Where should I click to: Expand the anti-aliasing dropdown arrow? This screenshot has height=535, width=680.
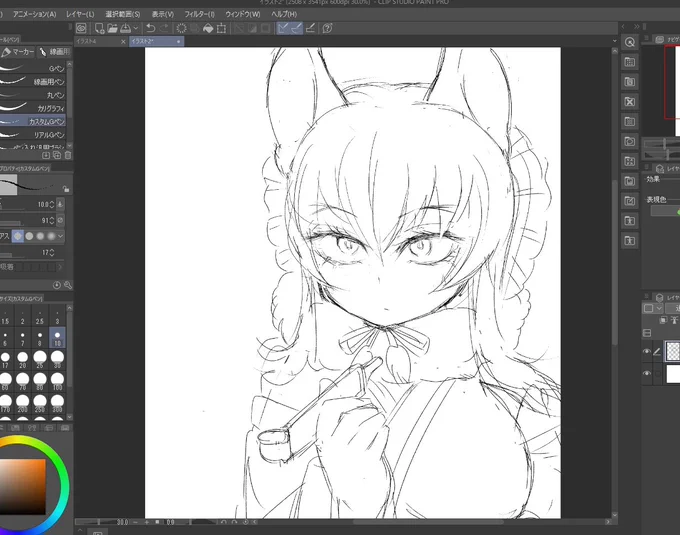pyautogui.click(x=61, y=236)
